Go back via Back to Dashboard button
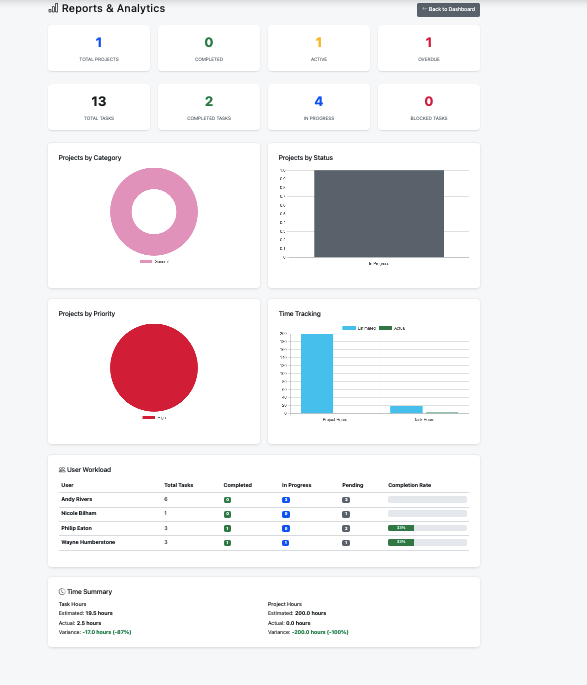The image size is (587, 685). click(x=448, y=10)
